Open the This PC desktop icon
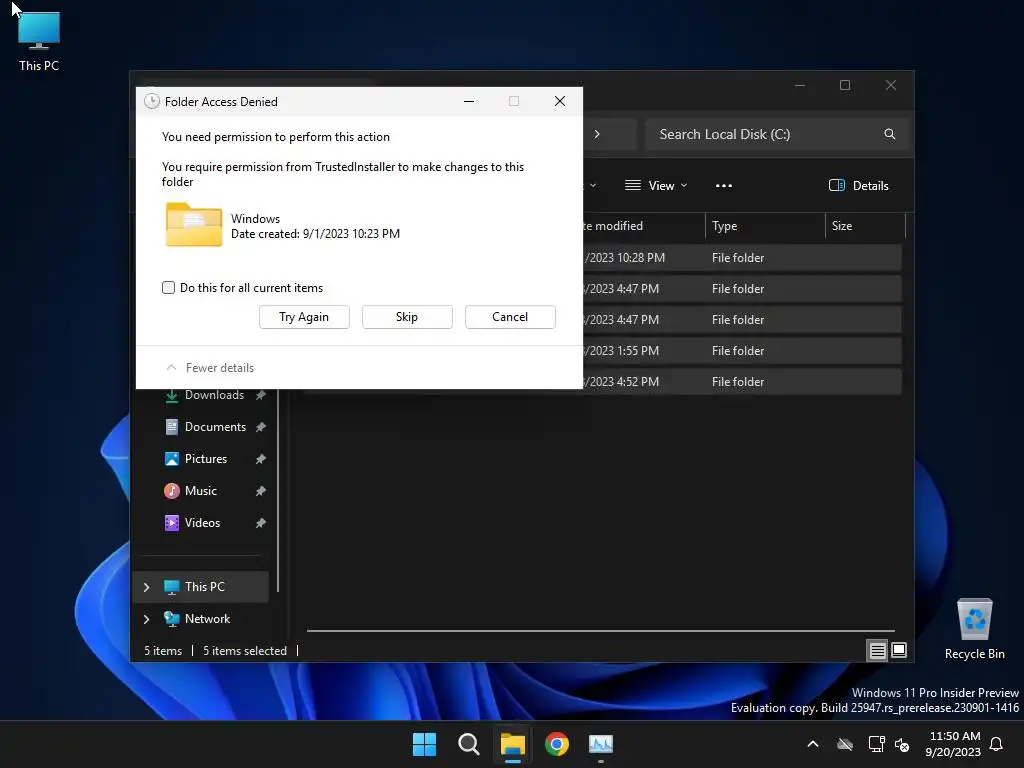The width and height of the screenshot is (1024, 768). click(39, 40)
